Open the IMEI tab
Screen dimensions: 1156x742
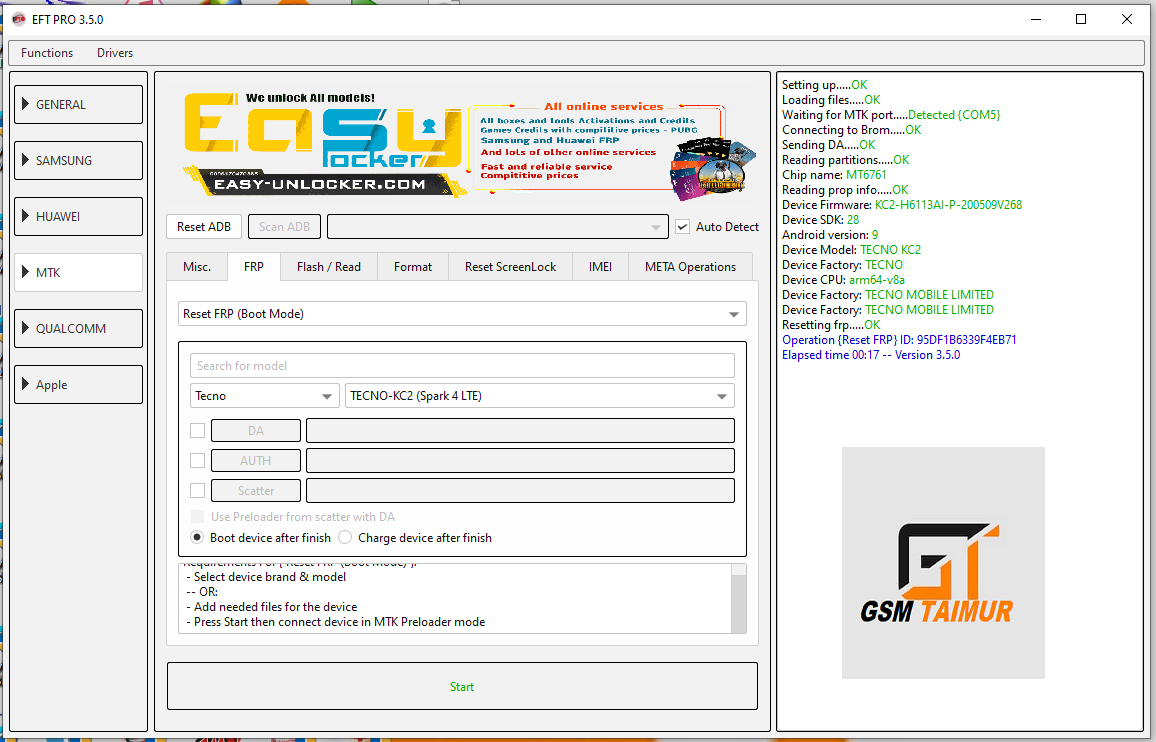point(600,267)
